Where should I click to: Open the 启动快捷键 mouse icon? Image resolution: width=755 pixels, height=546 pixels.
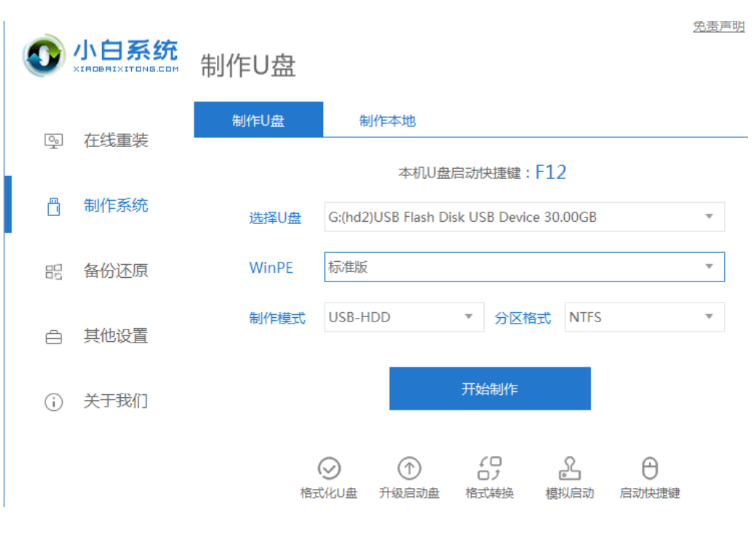point(650,468)
